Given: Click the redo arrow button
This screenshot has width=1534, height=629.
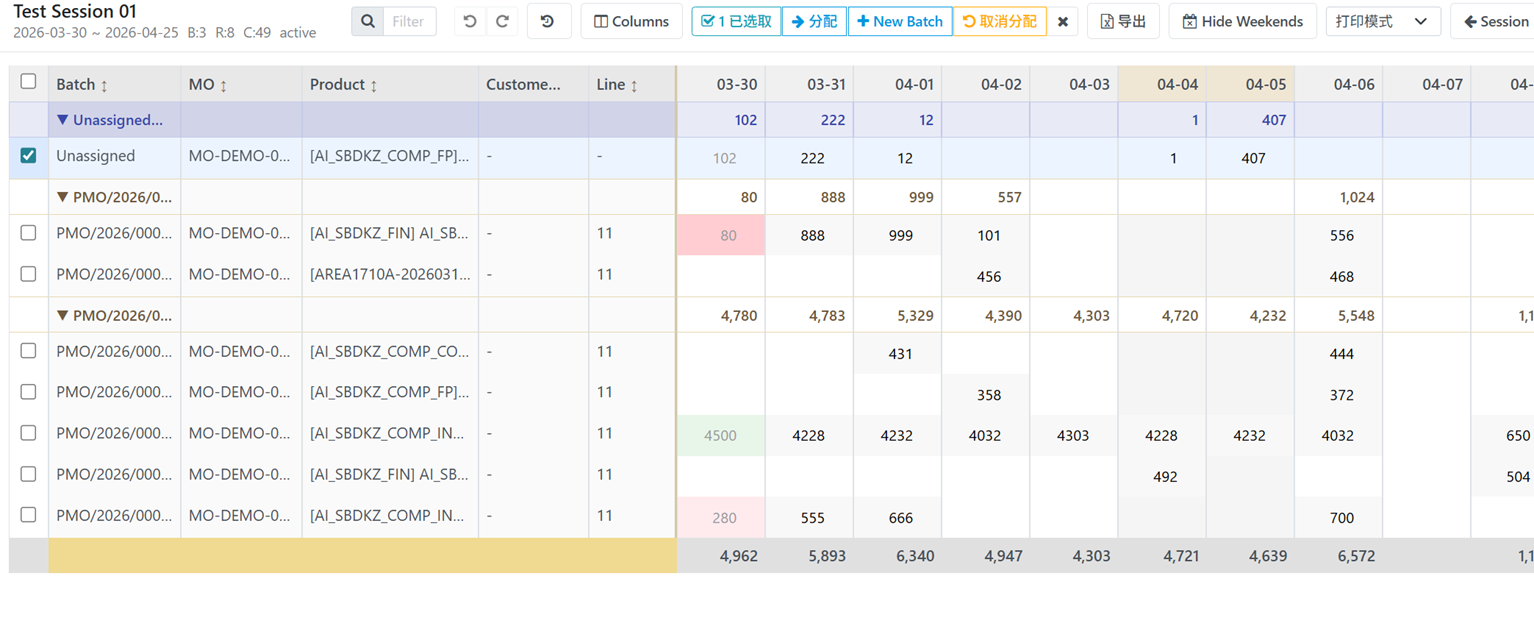Looking at the screenshot, I should pos(502,21).
